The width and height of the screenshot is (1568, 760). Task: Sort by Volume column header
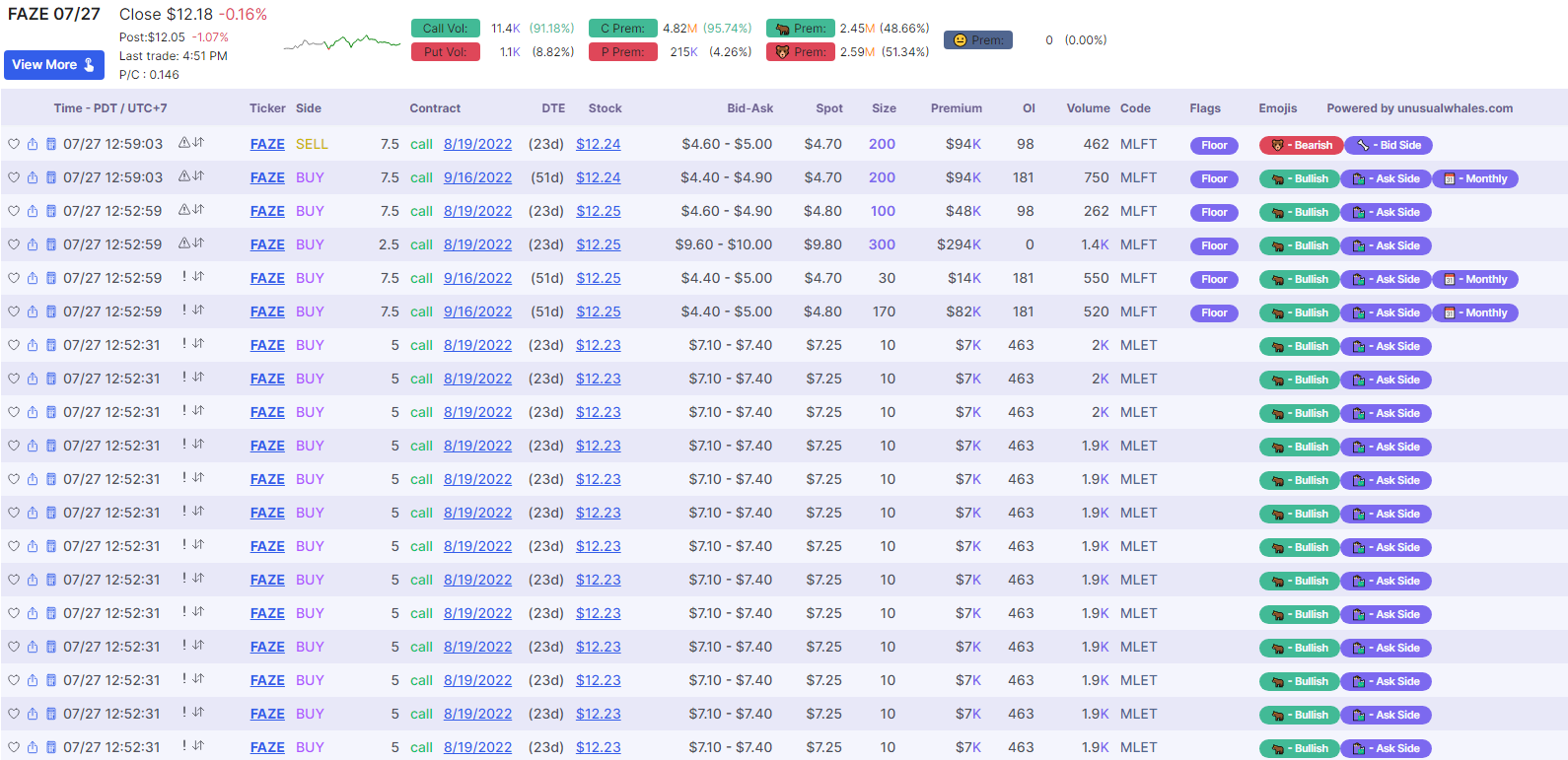point(1088,108)
